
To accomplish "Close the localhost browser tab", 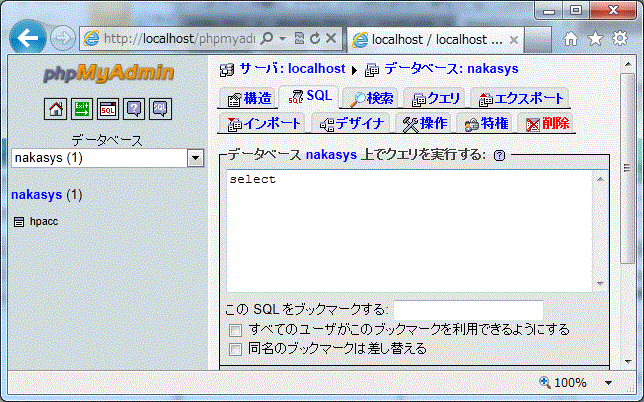I will point(514,40).
